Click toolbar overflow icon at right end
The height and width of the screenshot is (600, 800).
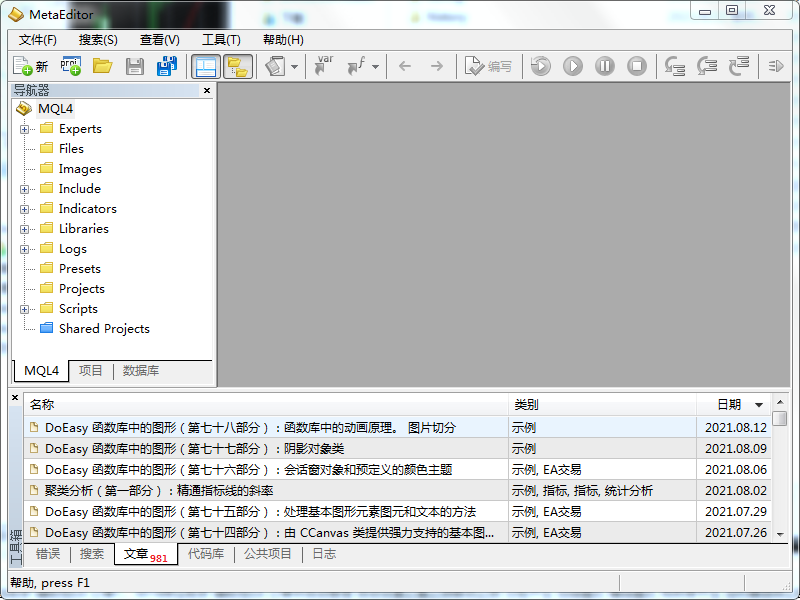[x=776, y=66]
